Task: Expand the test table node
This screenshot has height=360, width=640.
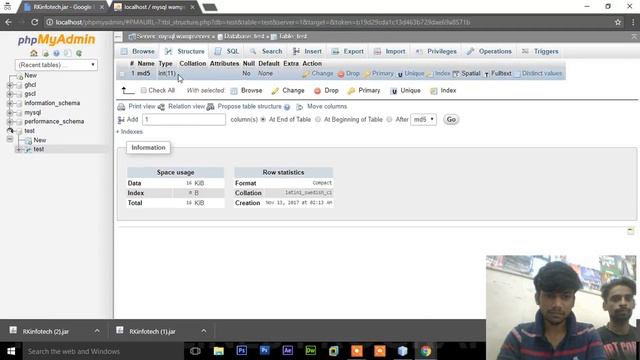Action: [18, 149]
